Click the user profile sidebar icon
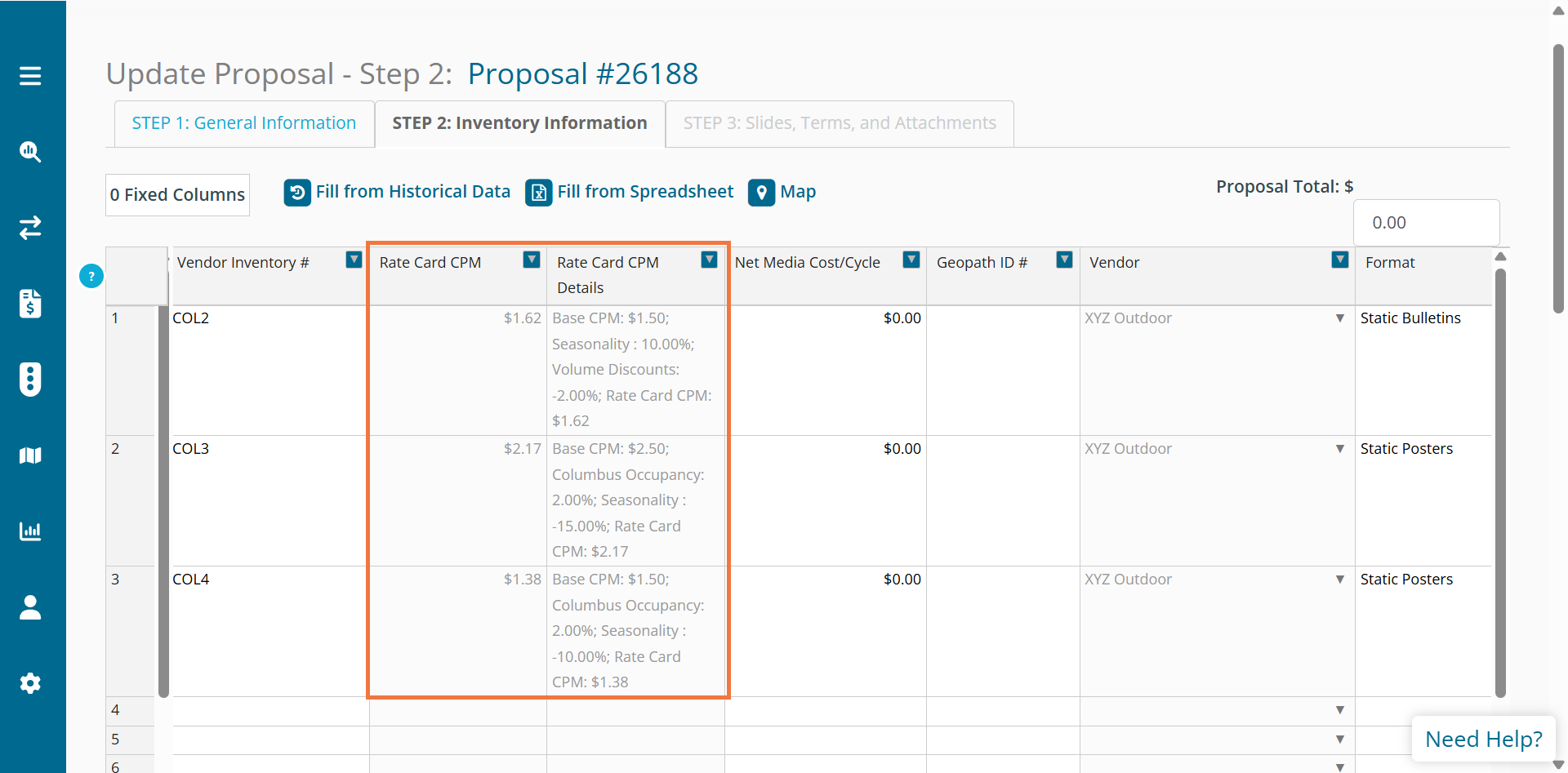The image size is (1568, 773). pos(30,607)
